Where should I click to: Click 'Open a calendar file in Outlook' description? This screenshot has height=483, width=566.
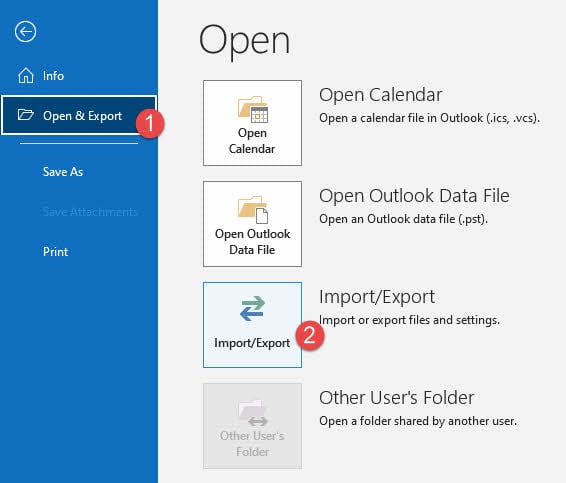click(x=429, y=118)
